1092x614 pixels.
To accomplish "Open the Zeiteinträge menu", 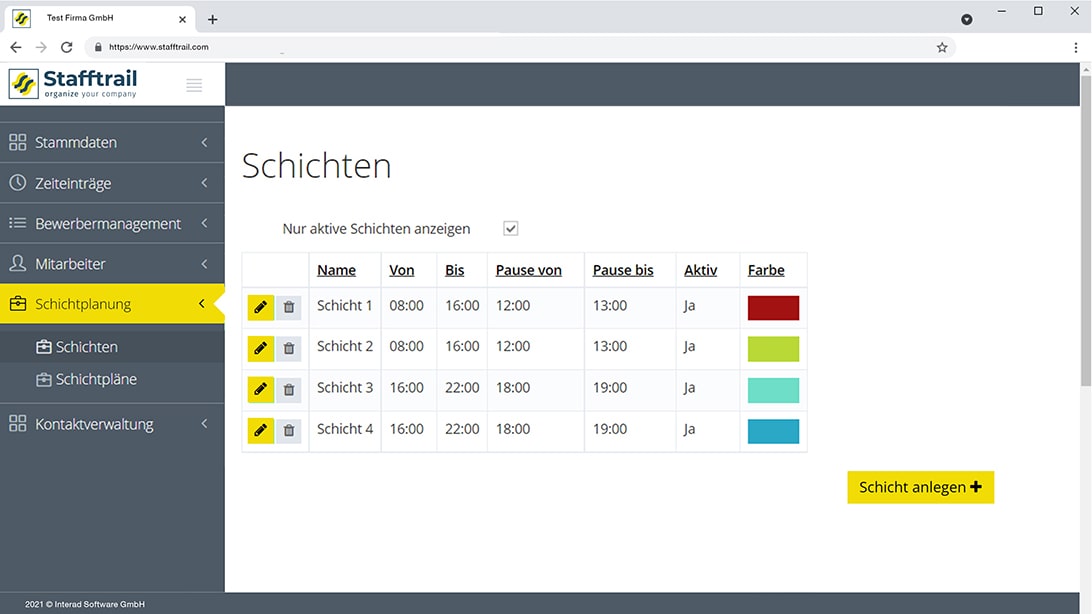I will coord(112,182).
